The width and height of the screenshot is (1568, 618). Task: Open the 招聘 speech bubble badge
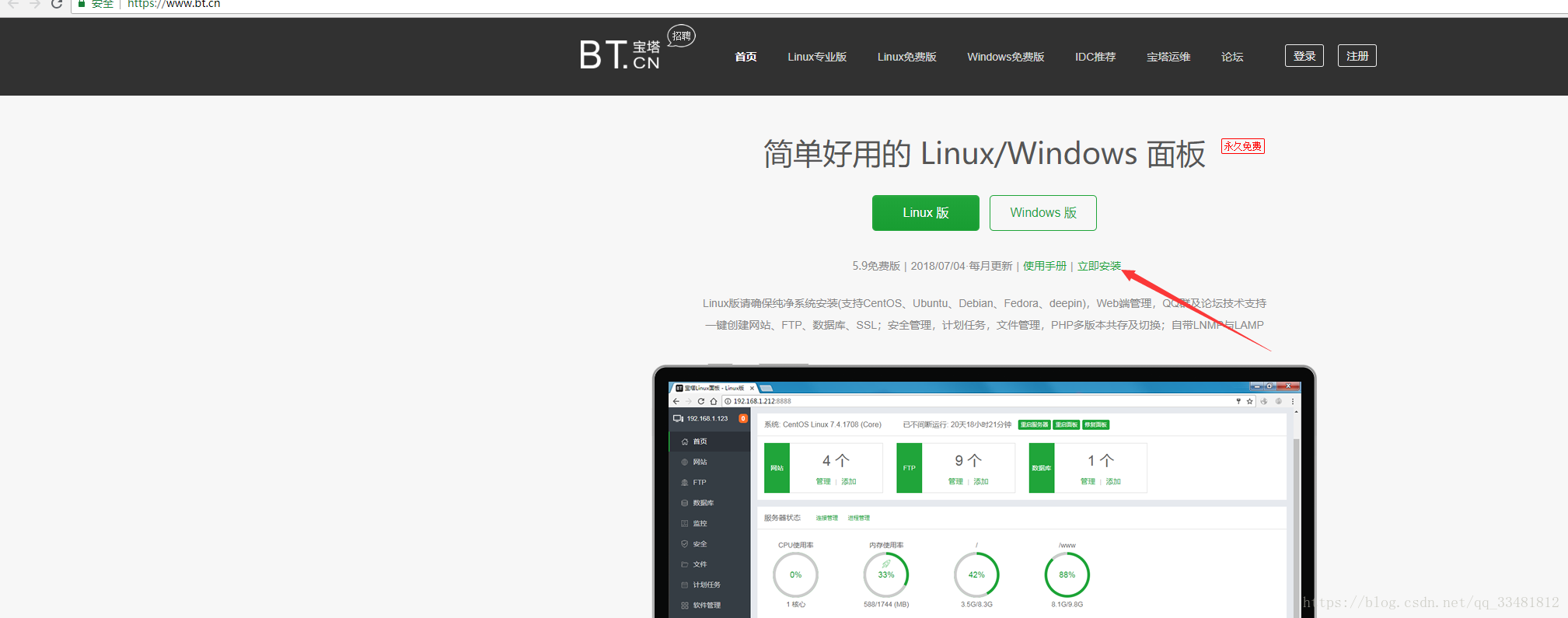pyautogui.click(x=681, y=36)
